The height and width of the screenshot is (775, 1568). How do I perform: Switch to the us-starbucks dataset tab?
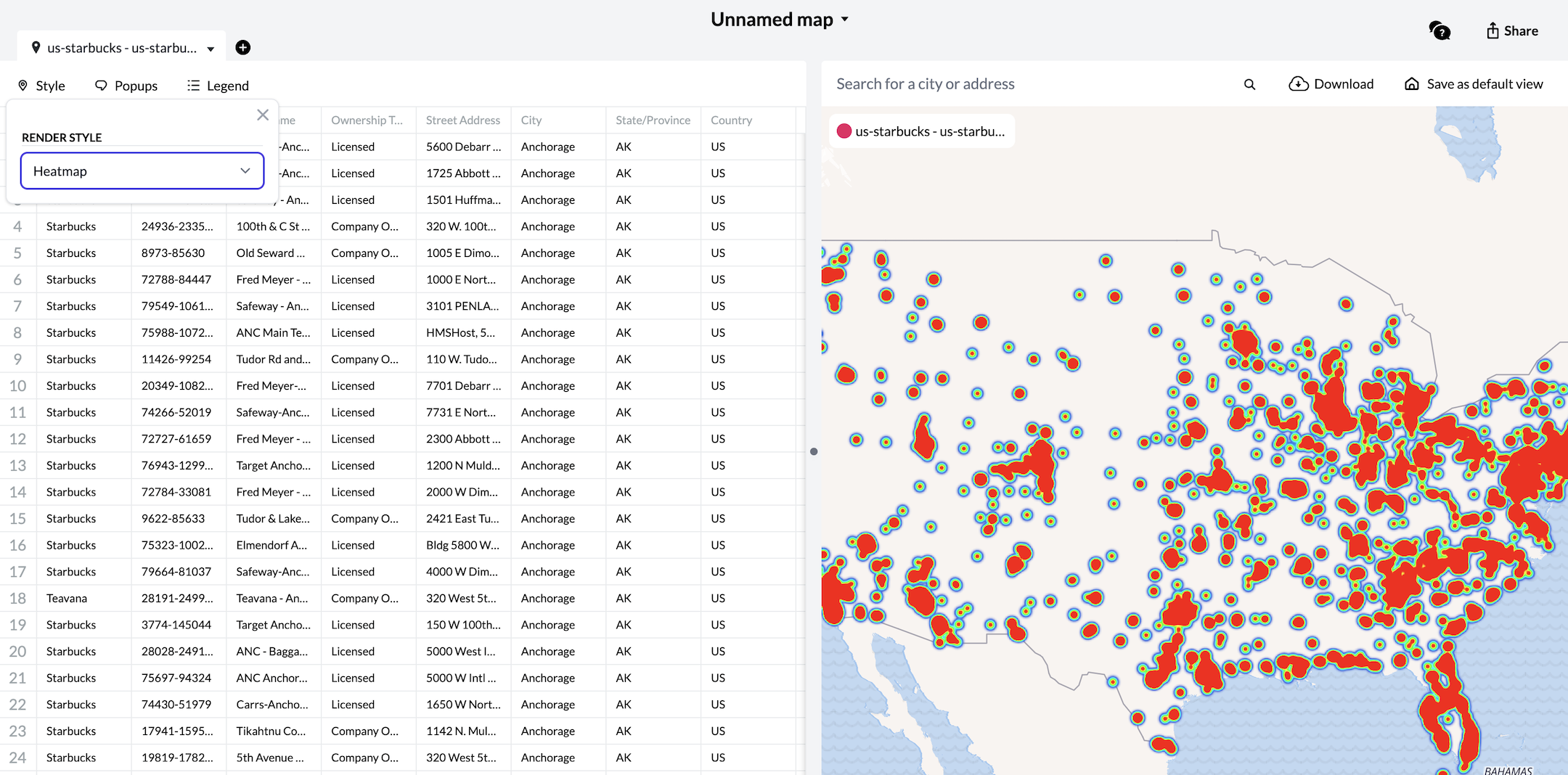pyautogui.click(x=121, y=47)
